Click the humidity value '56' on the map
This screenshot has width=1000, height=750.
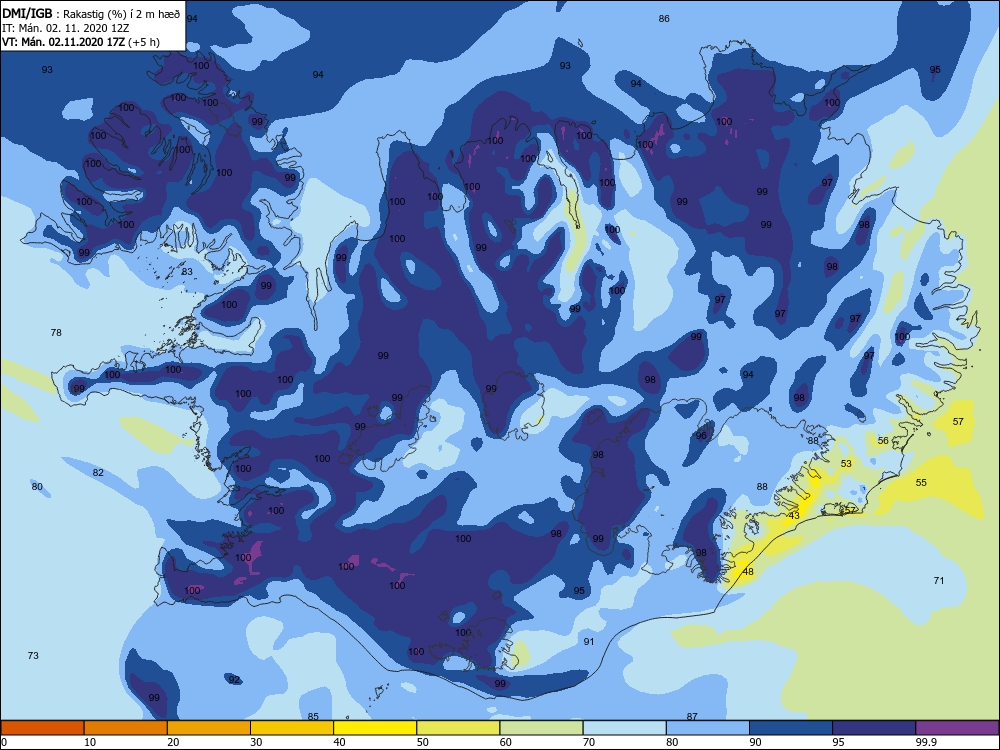coord(883,441)
